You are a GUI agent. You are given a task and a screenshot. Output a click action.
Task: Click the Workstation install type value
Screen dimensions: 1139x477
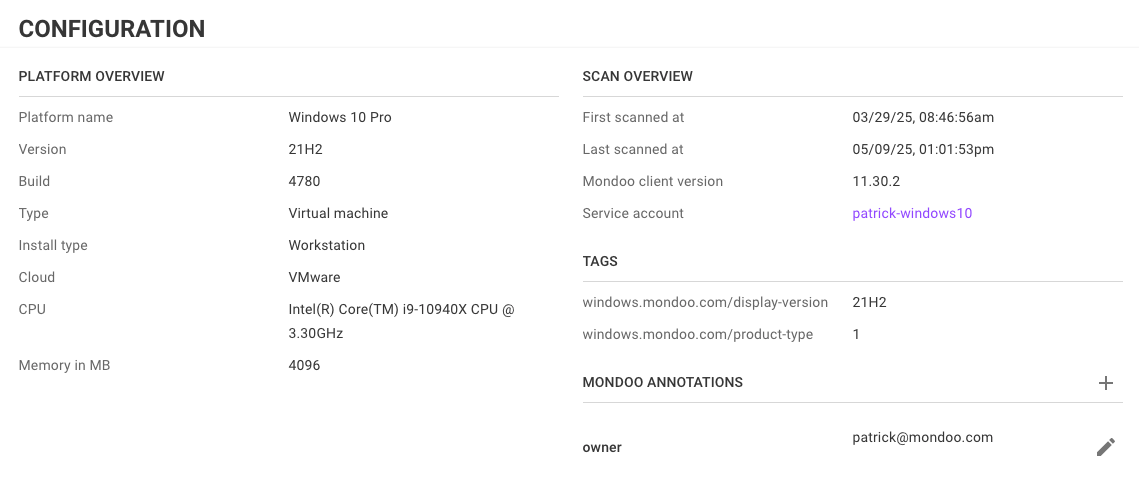327,245
